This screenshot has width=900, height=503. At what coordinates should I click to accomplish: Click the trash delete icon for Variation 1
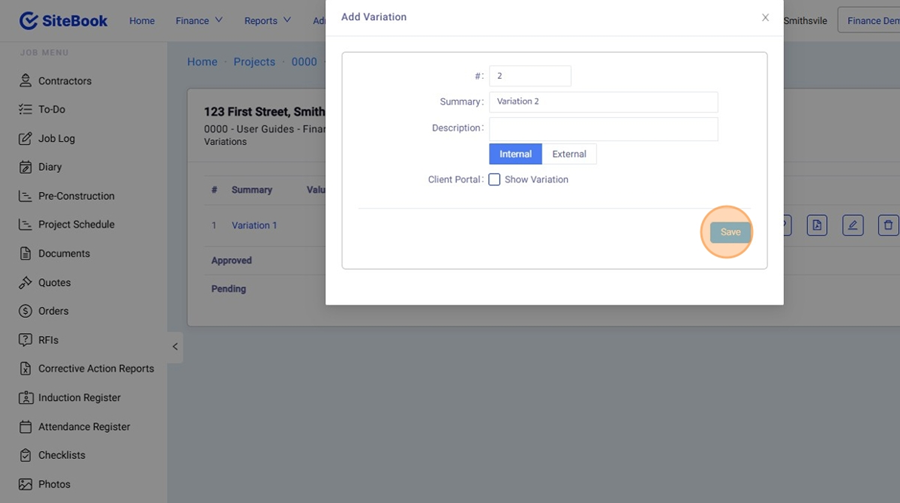click(x=887, y=225)
